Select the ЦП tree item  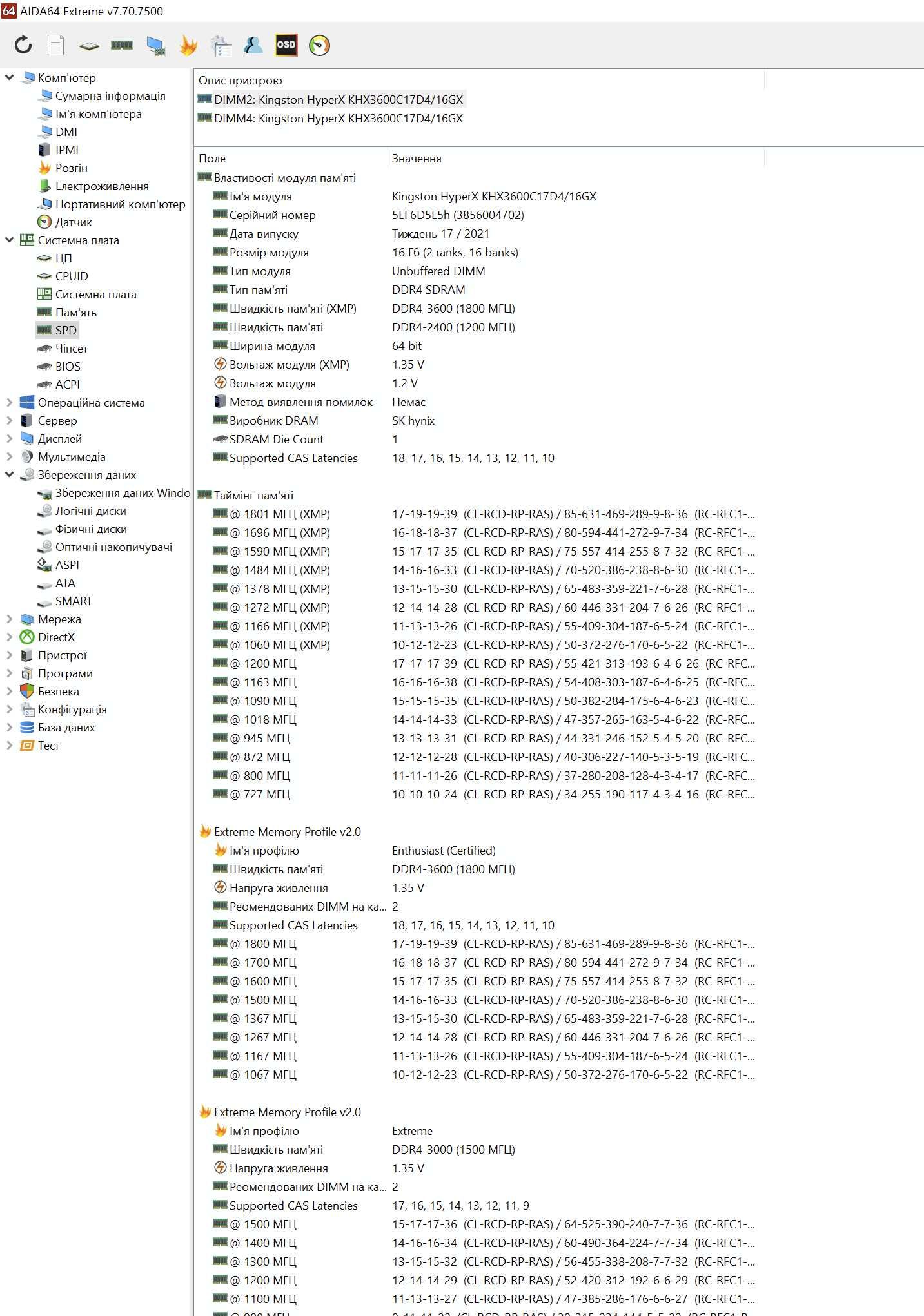click(x=63, y=258)
